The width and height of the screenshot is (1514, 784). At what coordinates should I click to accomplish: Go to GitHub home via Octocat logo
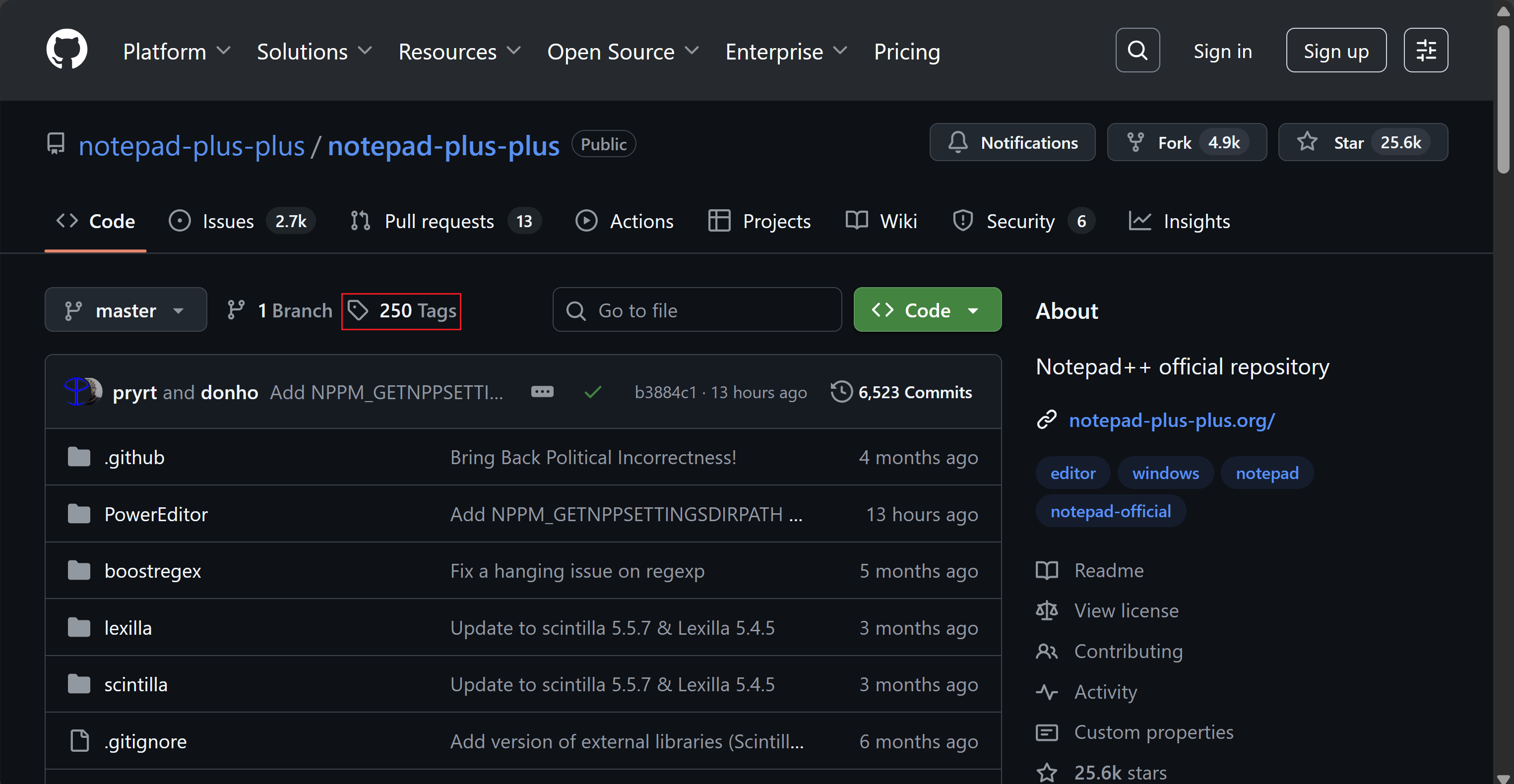tap(66, 50)
